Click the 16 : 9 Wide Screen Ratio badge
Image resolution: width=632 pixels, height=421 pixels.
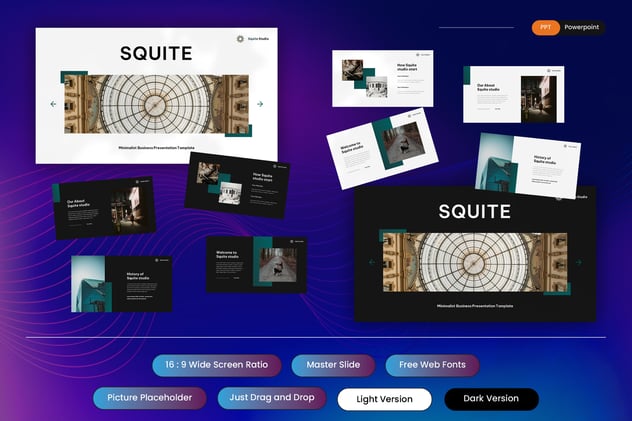[216, 365]
